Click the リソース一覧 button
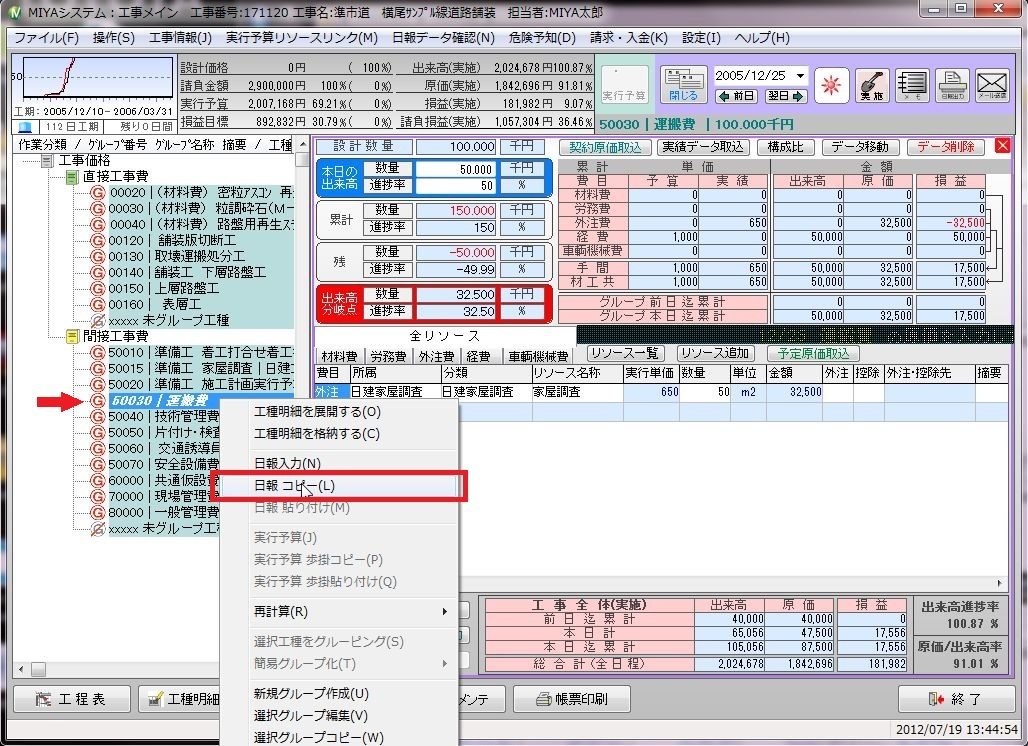Screen dimensions: 1028x746 pos(625,354)
